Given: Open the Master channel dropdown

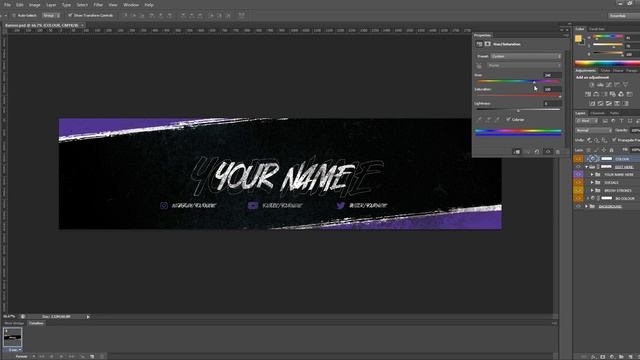Looking at the screenshot, I should tap(524, 65).
